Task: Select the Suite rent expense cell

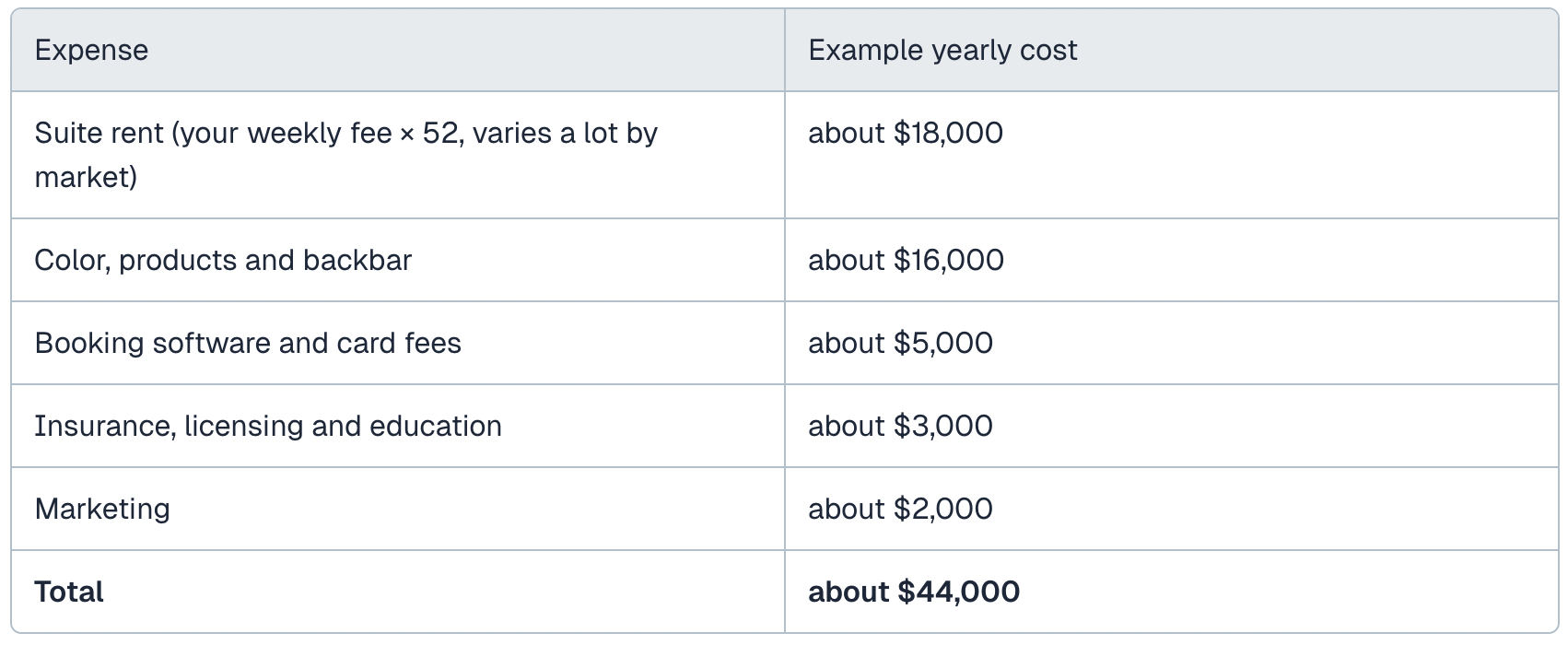Action: coord(398,155)
